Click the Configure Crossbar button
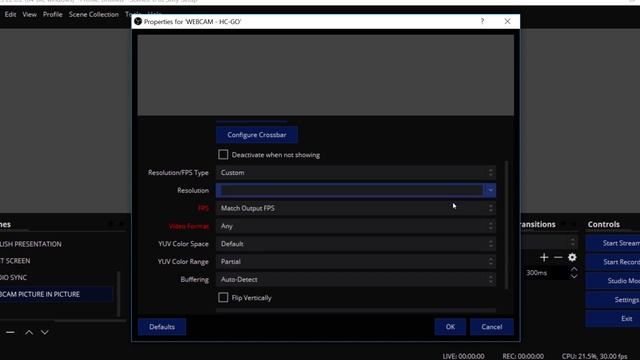This screenshot has width=640, height=360. tap(257, 135)
